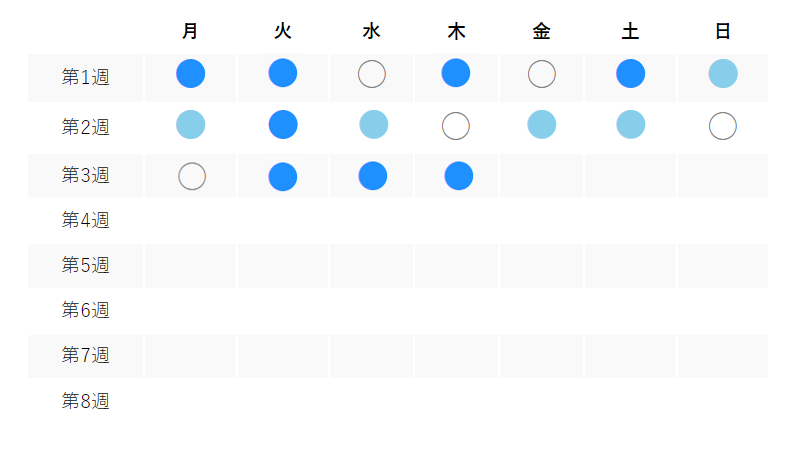Viewport: 802px width, 457px height.
Task: Toggle the Week 1 Saturday circle
Action: [x=631, y=74]
